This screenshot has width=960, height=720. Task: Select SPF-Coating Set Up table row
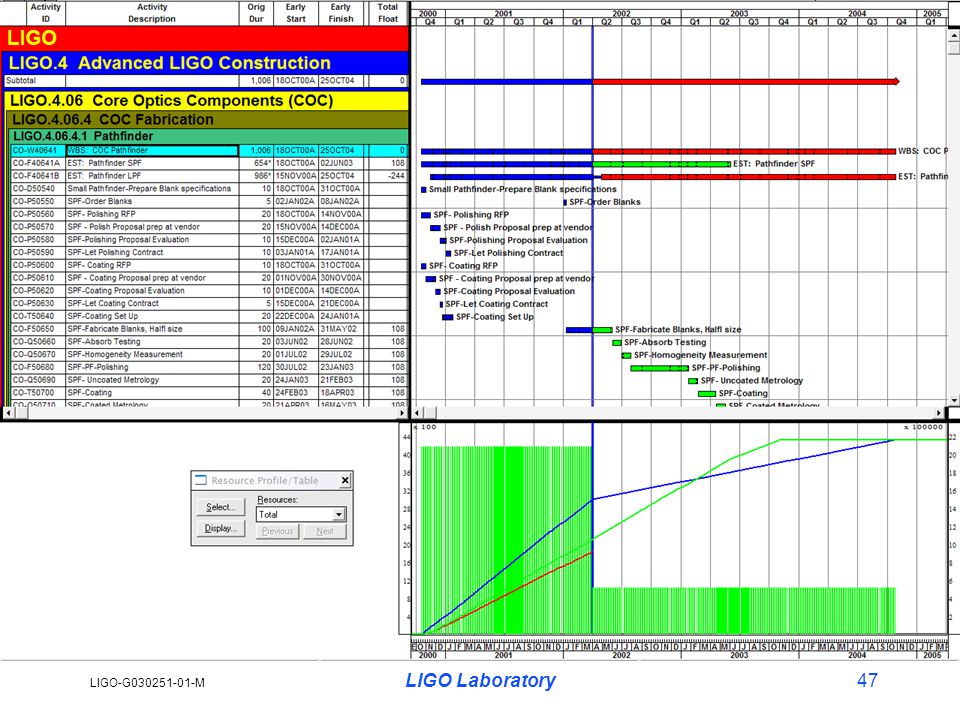click(209, 317)
